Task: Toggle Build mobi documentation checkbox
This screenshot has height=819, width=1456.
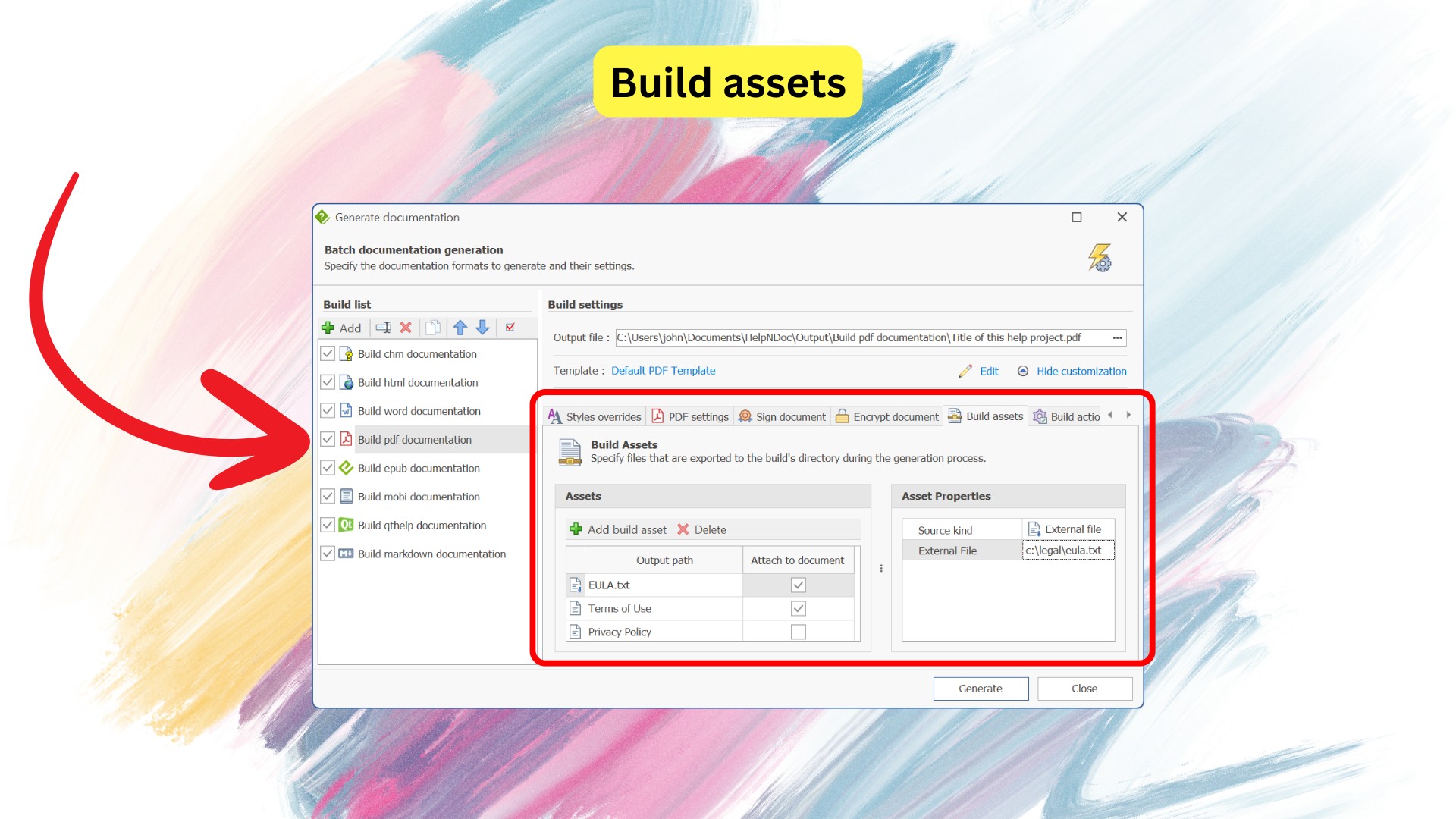Action: [x=328, y=497]
